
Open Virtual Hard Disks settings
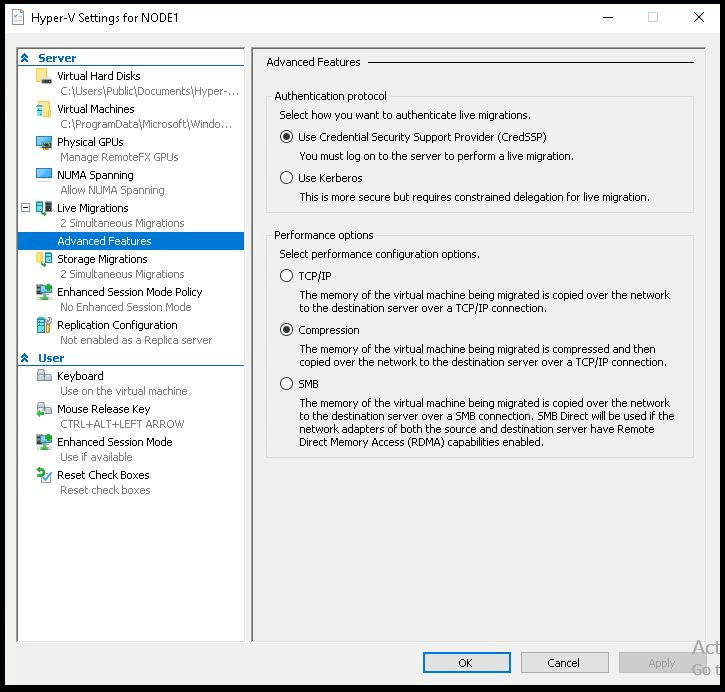[98, 76]
